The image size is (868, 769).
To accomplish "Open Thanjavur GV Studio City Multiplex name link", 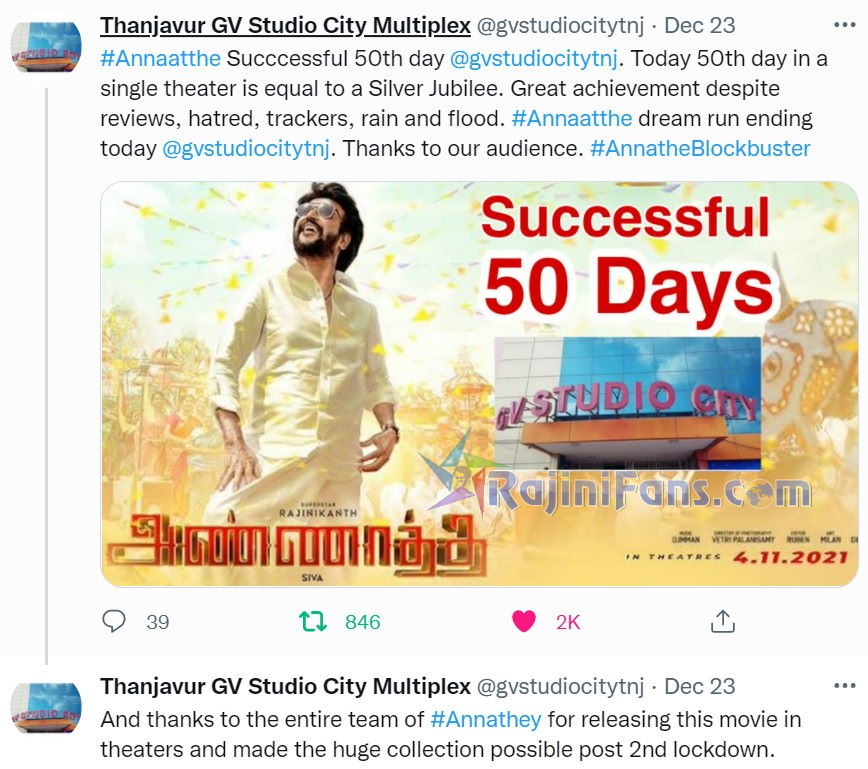I will coord(285,25).
